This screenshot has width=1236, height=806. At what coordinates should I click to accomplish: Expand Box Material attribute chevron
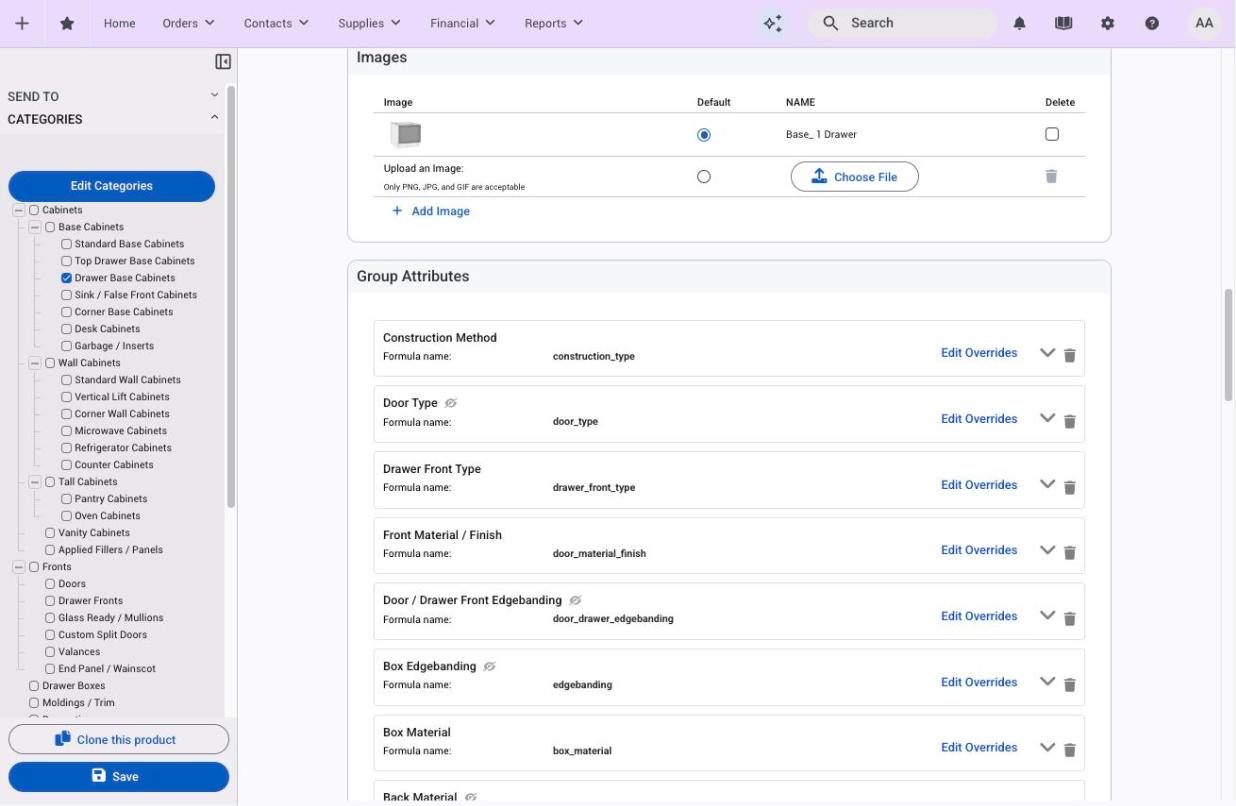(1048, 747)
